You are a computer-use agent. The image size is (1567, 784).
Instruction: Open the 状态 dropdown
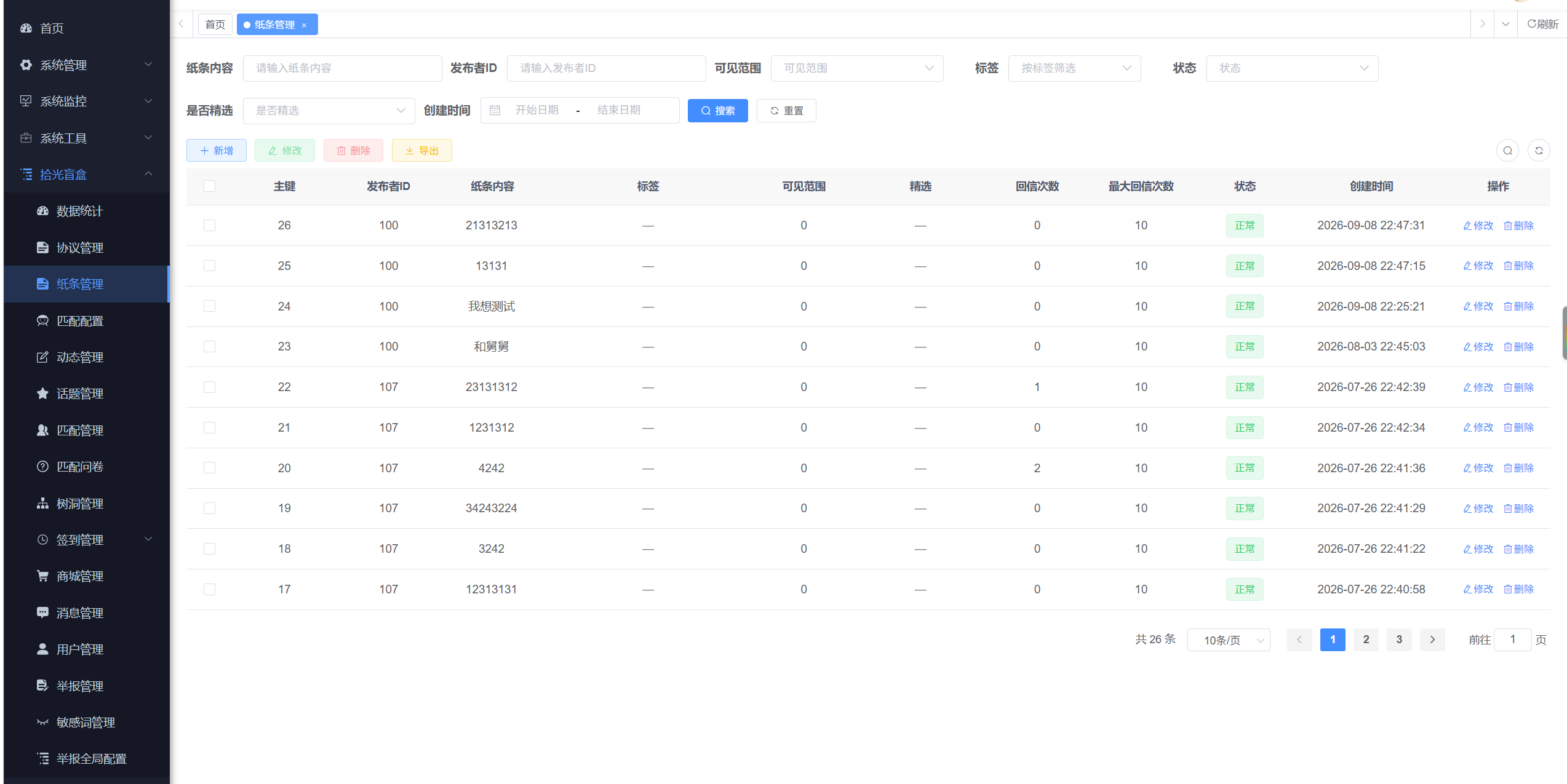click(x=1292, y=68)
